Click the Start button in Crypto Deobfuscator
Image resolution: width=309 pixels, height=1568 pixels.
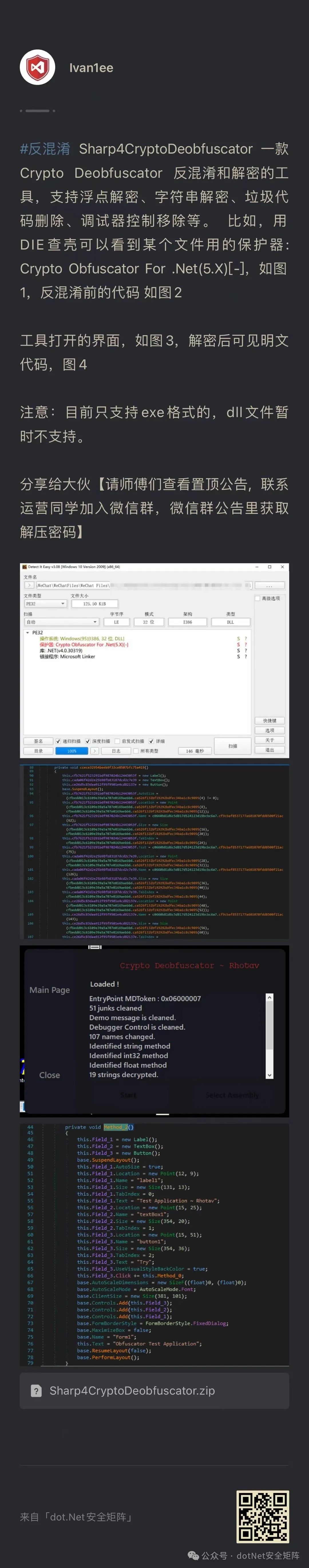pos(128,1095)
